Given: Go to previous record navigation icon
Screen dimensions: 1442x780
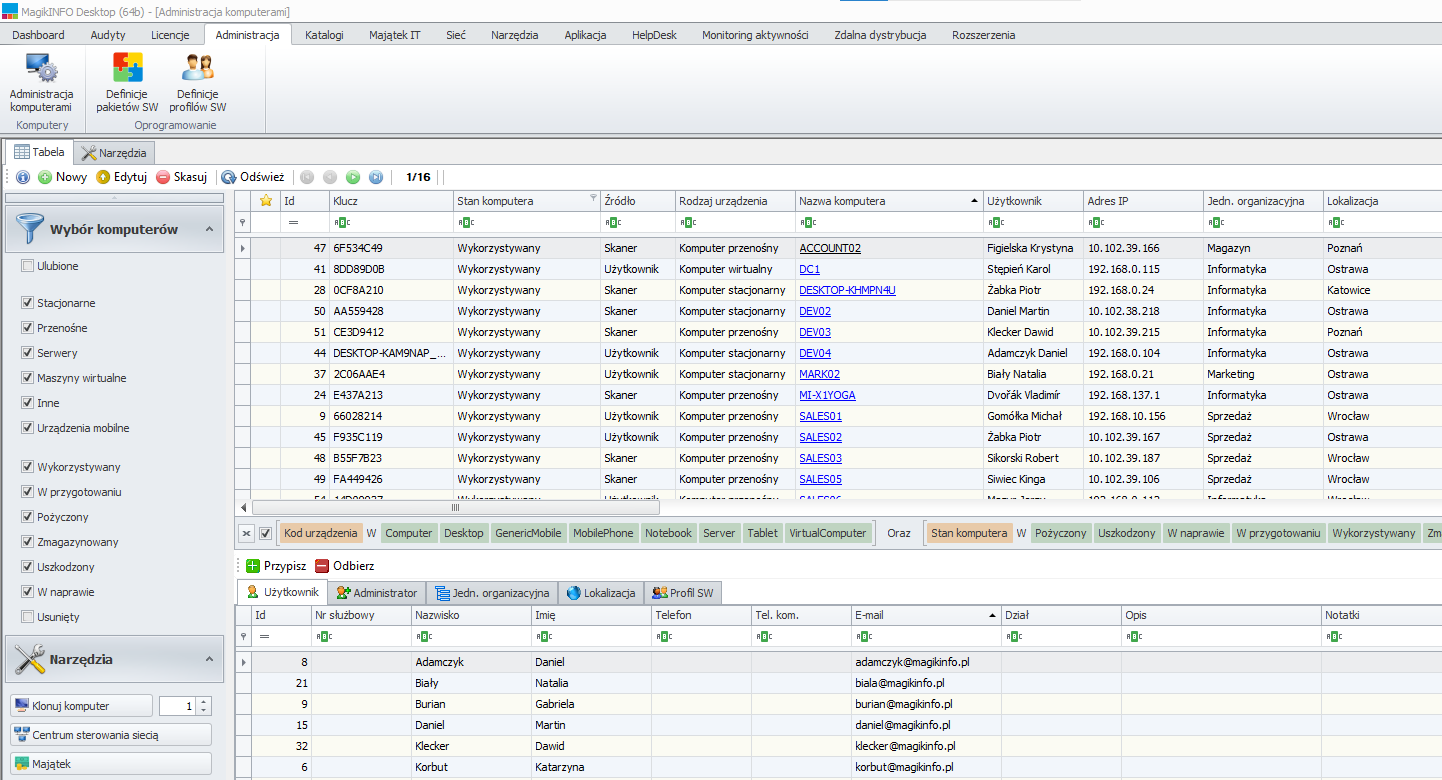Looking at the screenshot, I should [x=330, y=177].
